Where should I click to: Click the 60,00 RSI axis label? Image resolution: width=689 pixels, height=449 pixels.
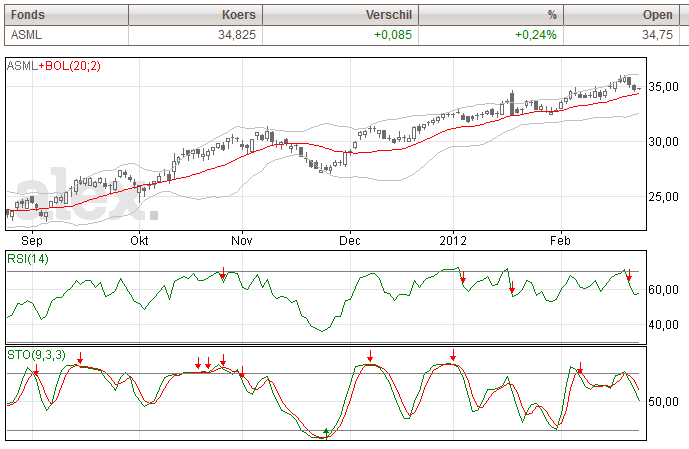pos(664,290)
